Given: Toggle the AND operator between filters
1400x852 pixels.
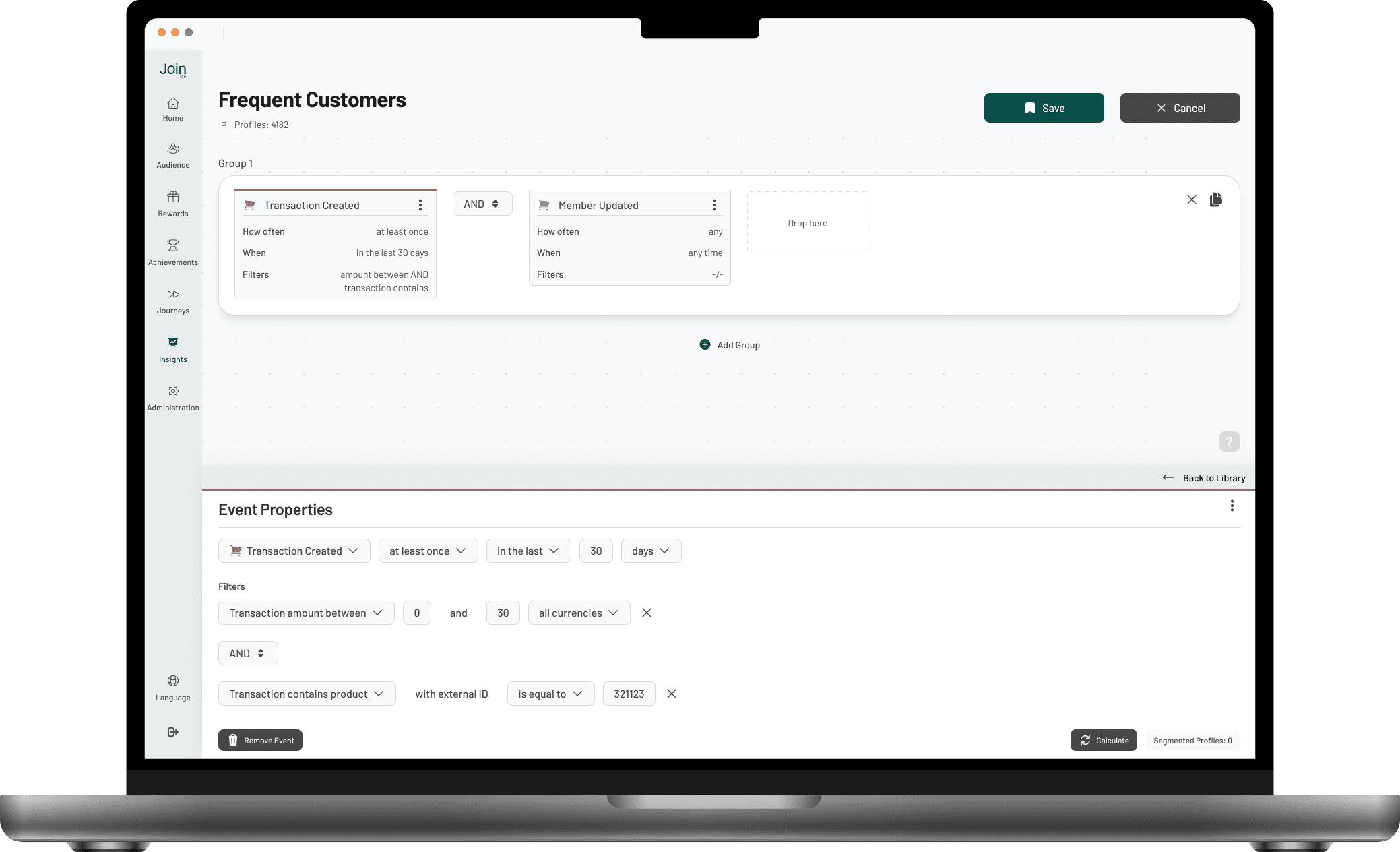Looking at the screenshot, I should [x=248, y=653].
